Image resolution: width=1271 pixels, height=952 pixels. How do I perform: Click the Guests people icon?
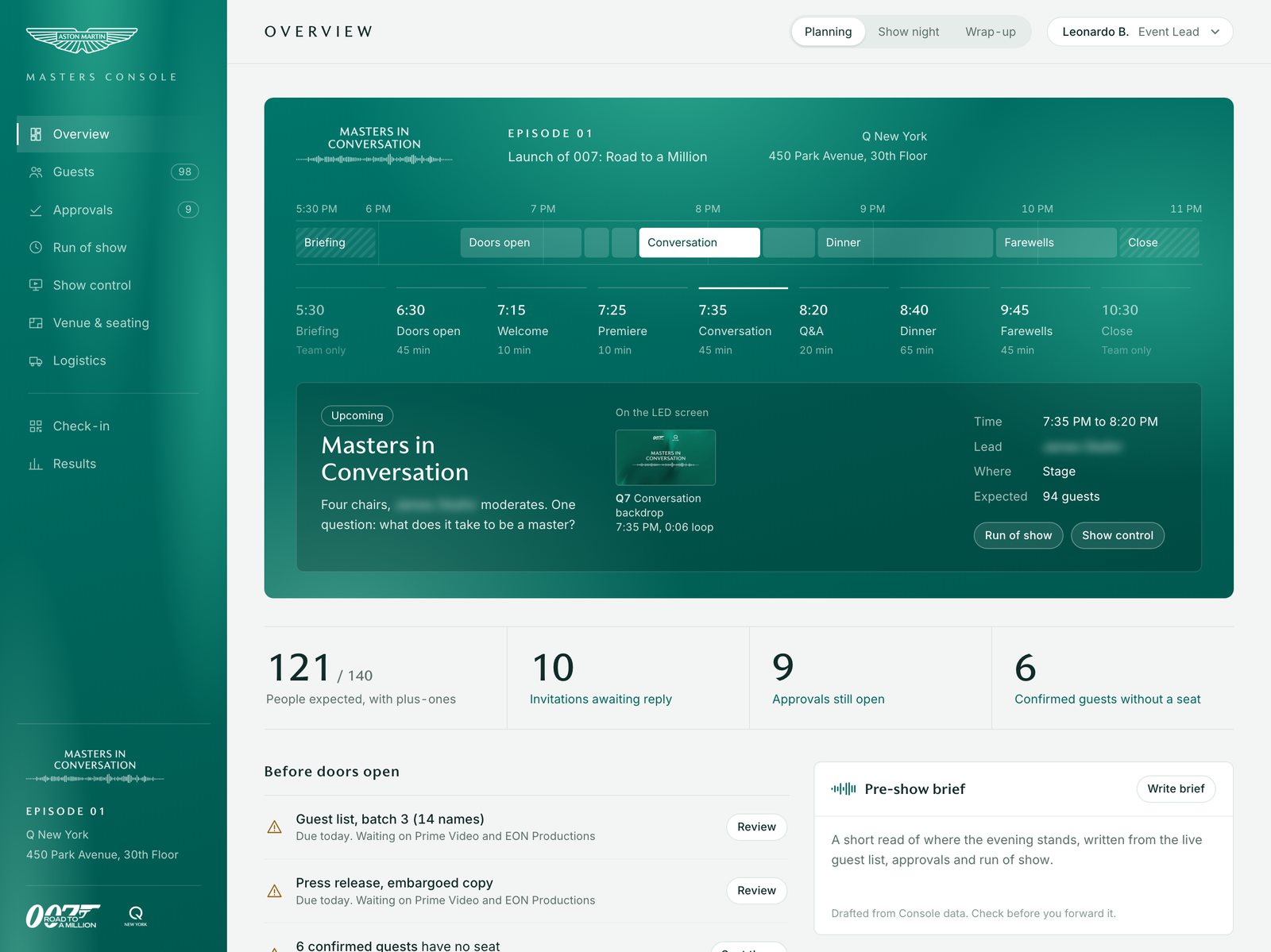point(36,172)
